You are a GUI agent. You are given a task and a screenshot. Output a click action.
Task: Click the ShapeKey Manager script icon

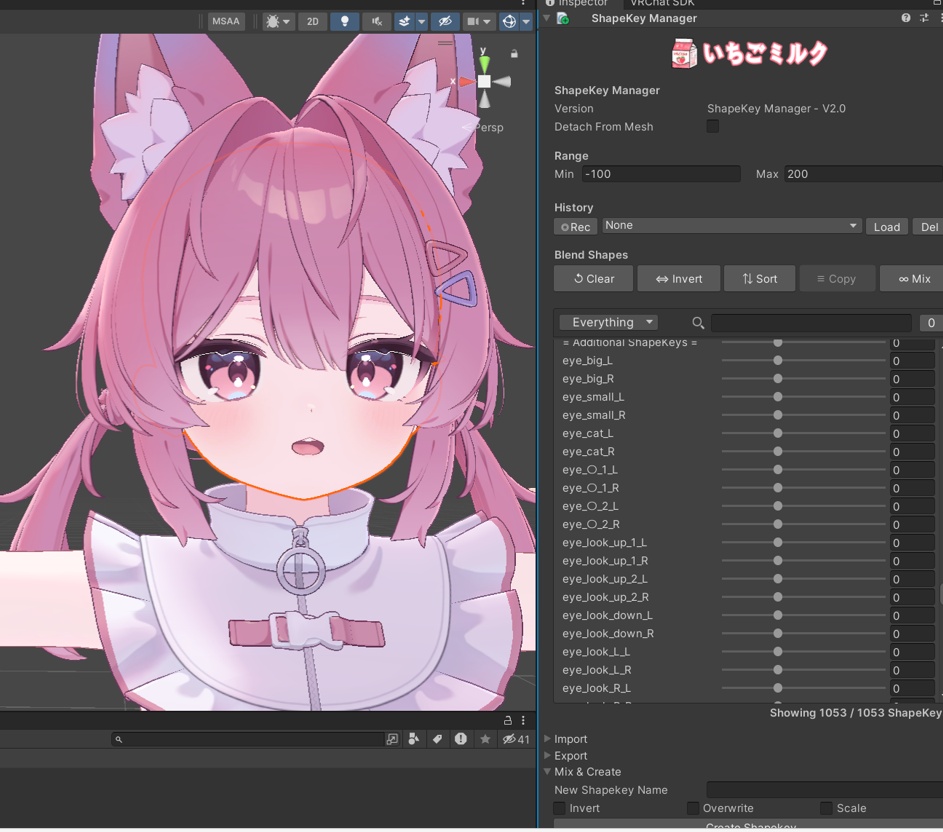pyautogui.click(x=563, y=19)
